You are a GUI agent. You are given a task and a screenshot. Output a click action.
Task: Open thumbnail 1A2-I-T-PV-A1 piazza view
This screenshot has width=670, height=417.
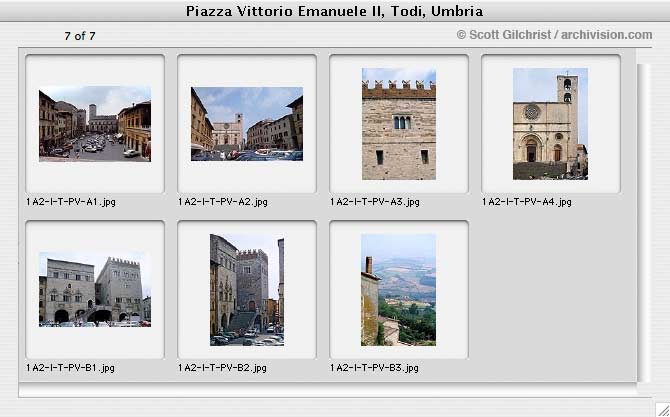point(95,124)
